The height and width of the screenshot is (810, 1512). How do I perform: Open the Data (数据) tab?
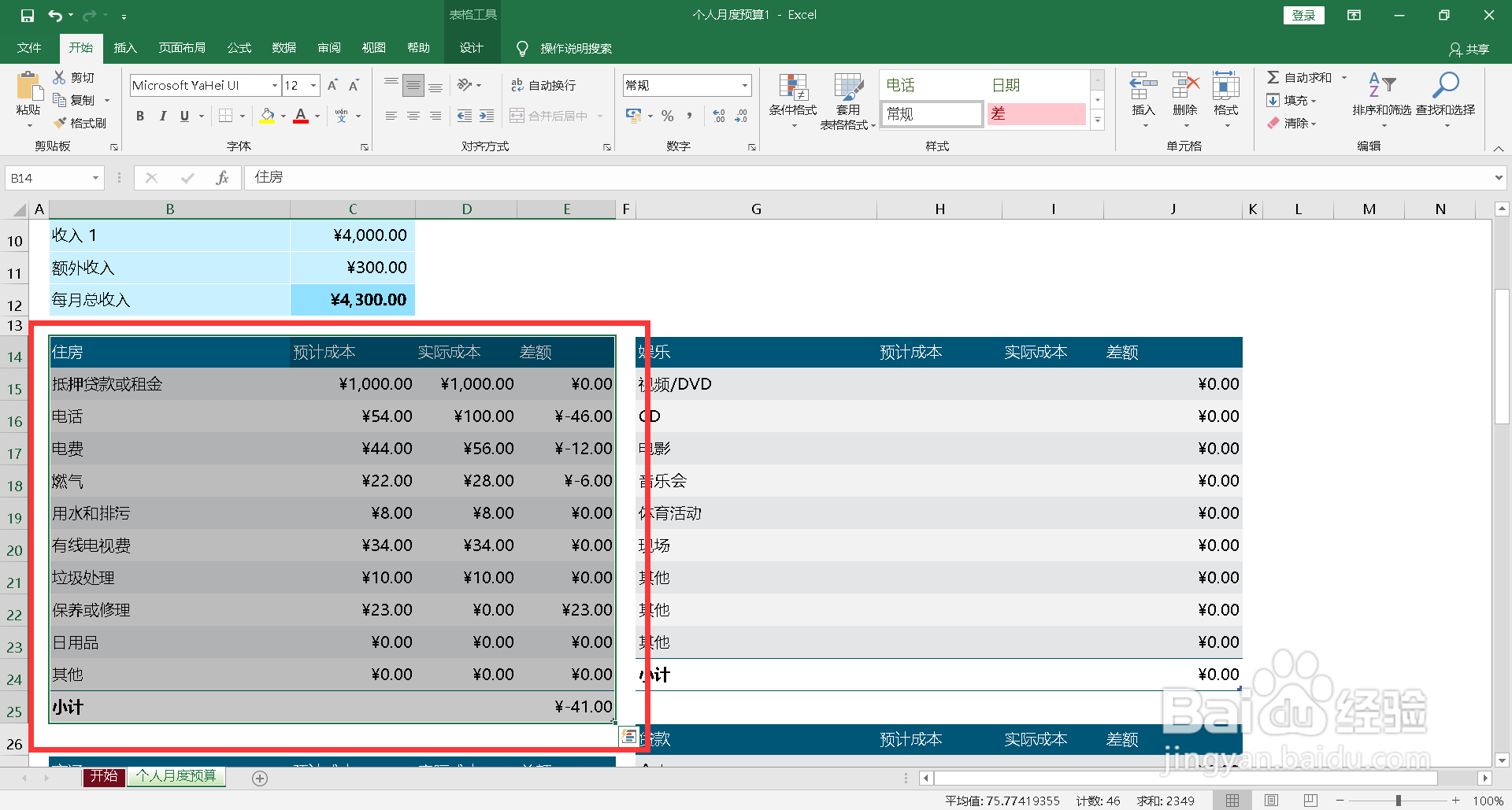pos(284,48)
